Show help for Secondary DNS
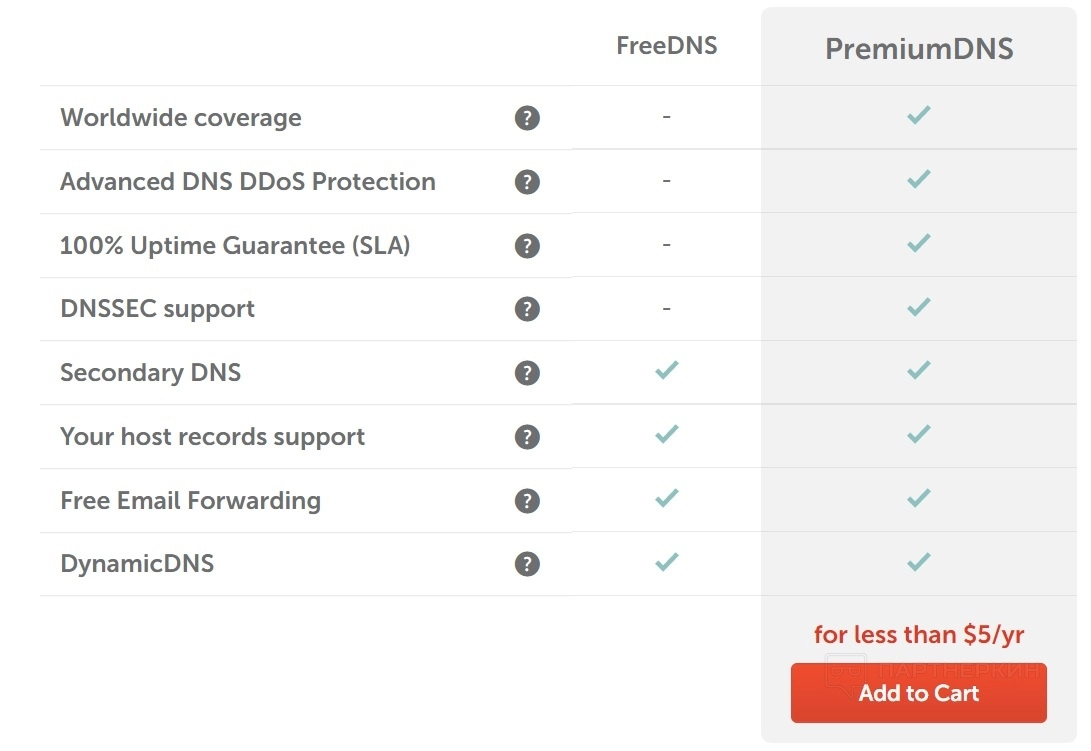 pyautogui.click(x=527, y=373)
